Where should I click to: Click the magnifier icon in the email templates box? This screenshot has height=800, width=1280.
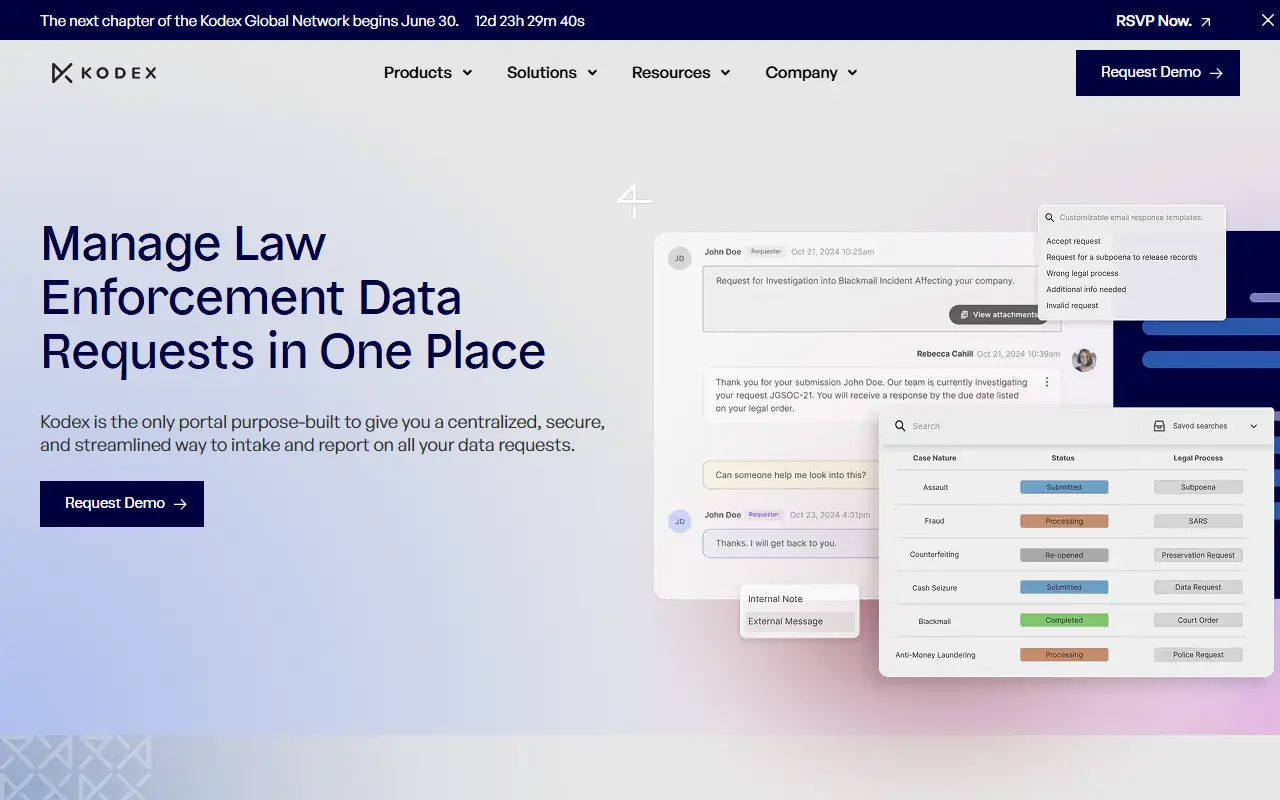(x=1050, y=217)
